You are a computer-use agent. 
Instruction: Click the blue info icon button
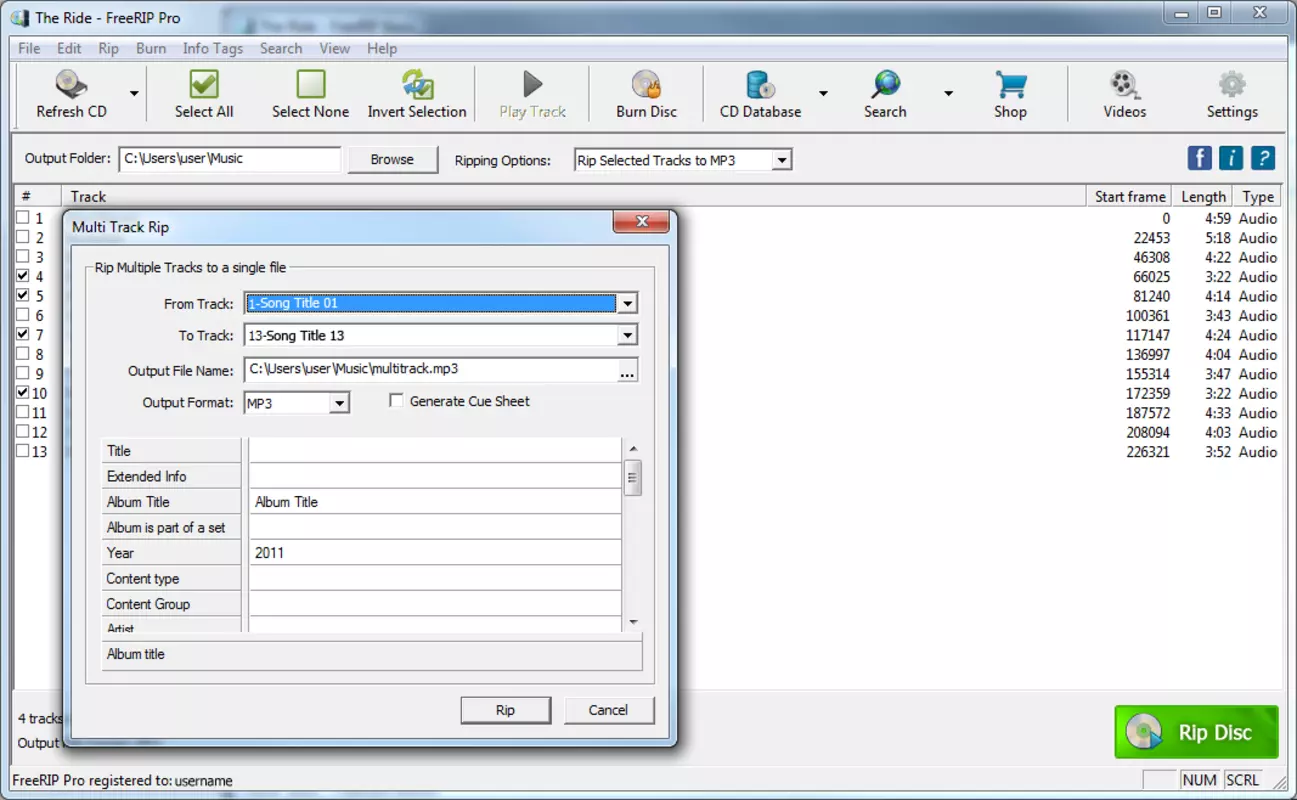(1231, 158)
